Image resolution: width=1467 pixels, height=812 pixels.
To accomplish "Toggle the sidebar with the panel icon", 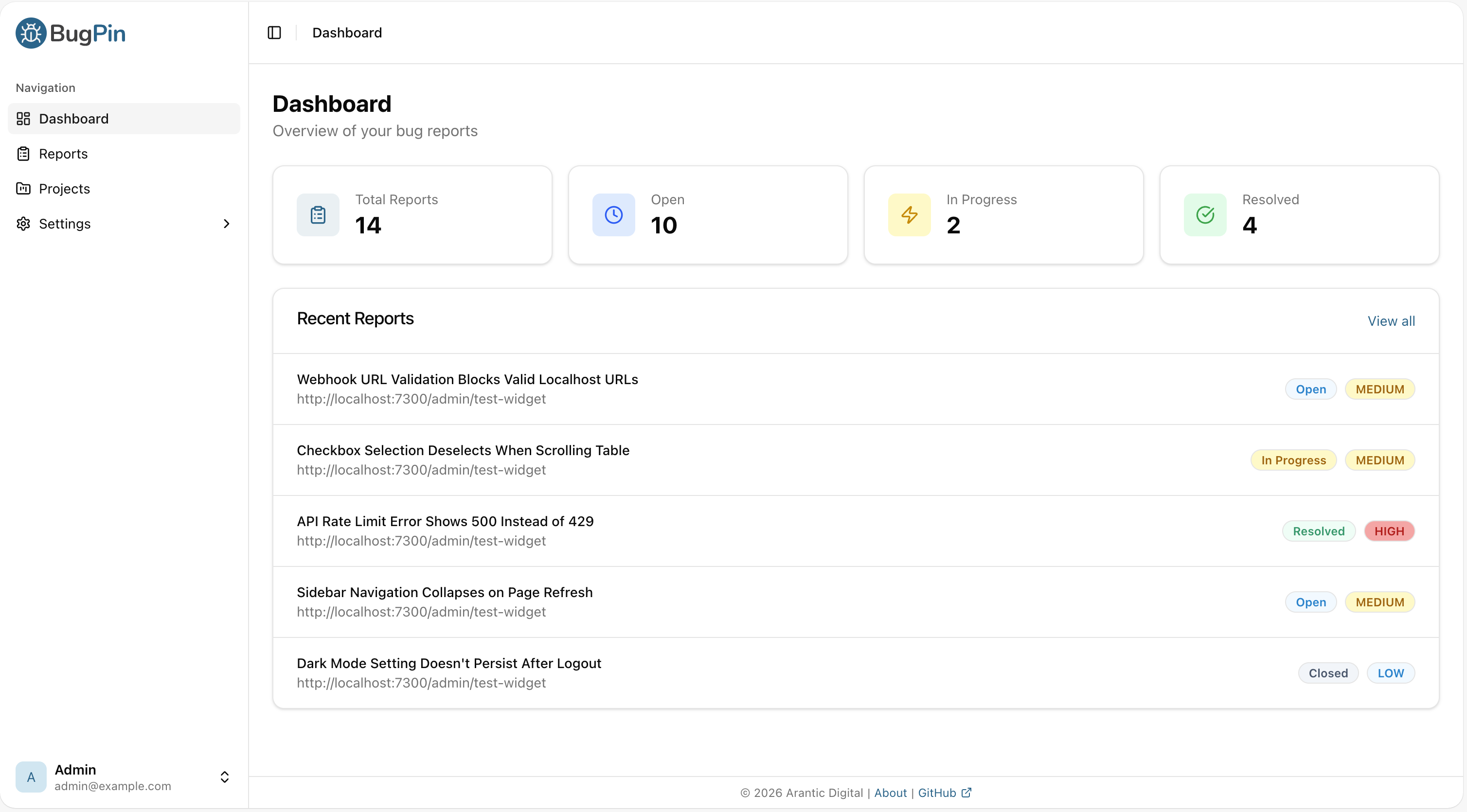I will coord(274,33).
